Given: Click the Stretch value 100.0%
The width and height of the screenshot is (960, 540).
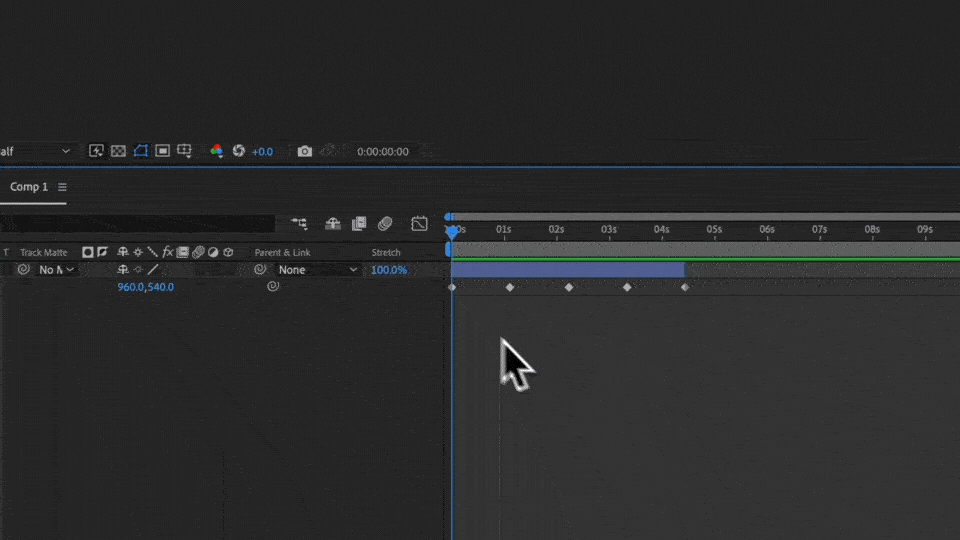Looking at the screenshot, I should point(389,270).
